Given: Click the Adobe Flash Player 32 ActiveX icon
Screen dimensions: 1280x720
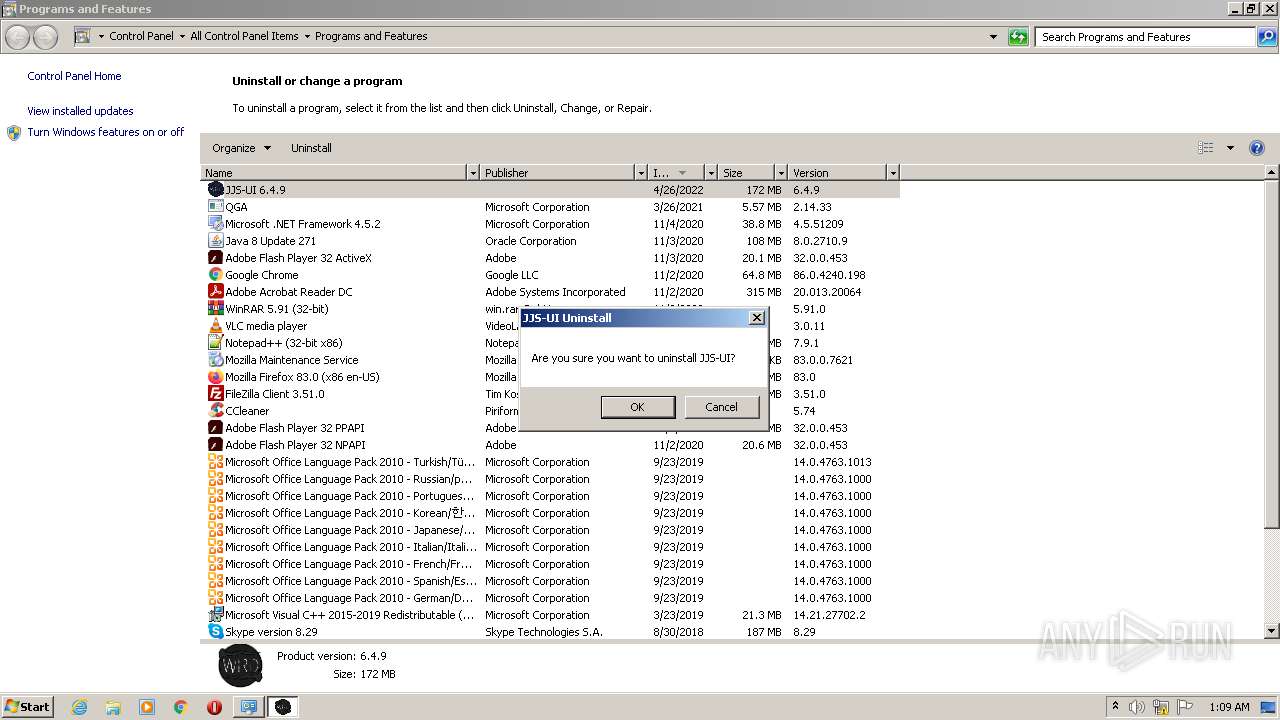Looking at the screenshot, I should (216, 258).
